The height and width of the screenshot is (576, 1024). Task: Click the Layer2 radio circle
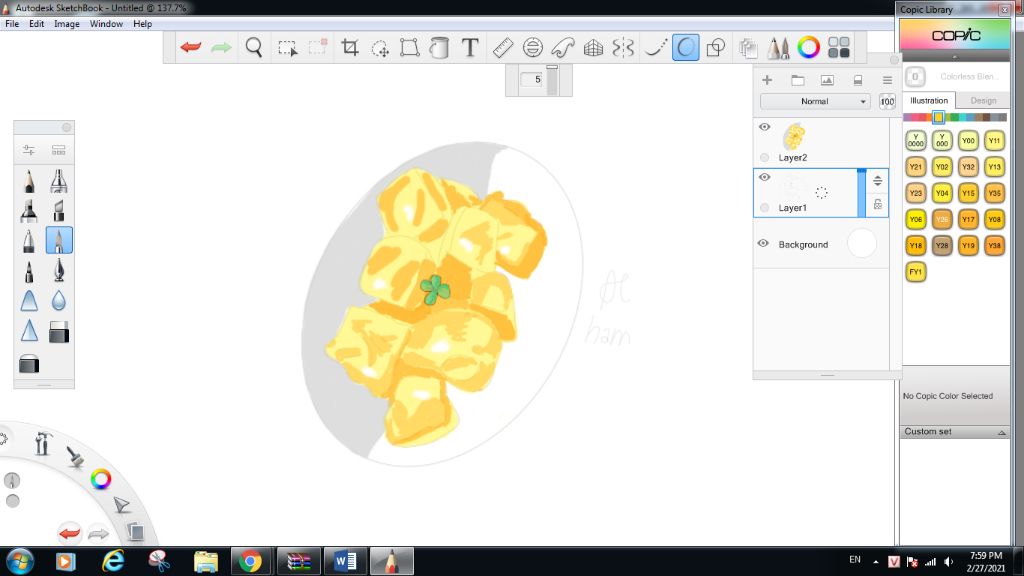pos(765,157)
